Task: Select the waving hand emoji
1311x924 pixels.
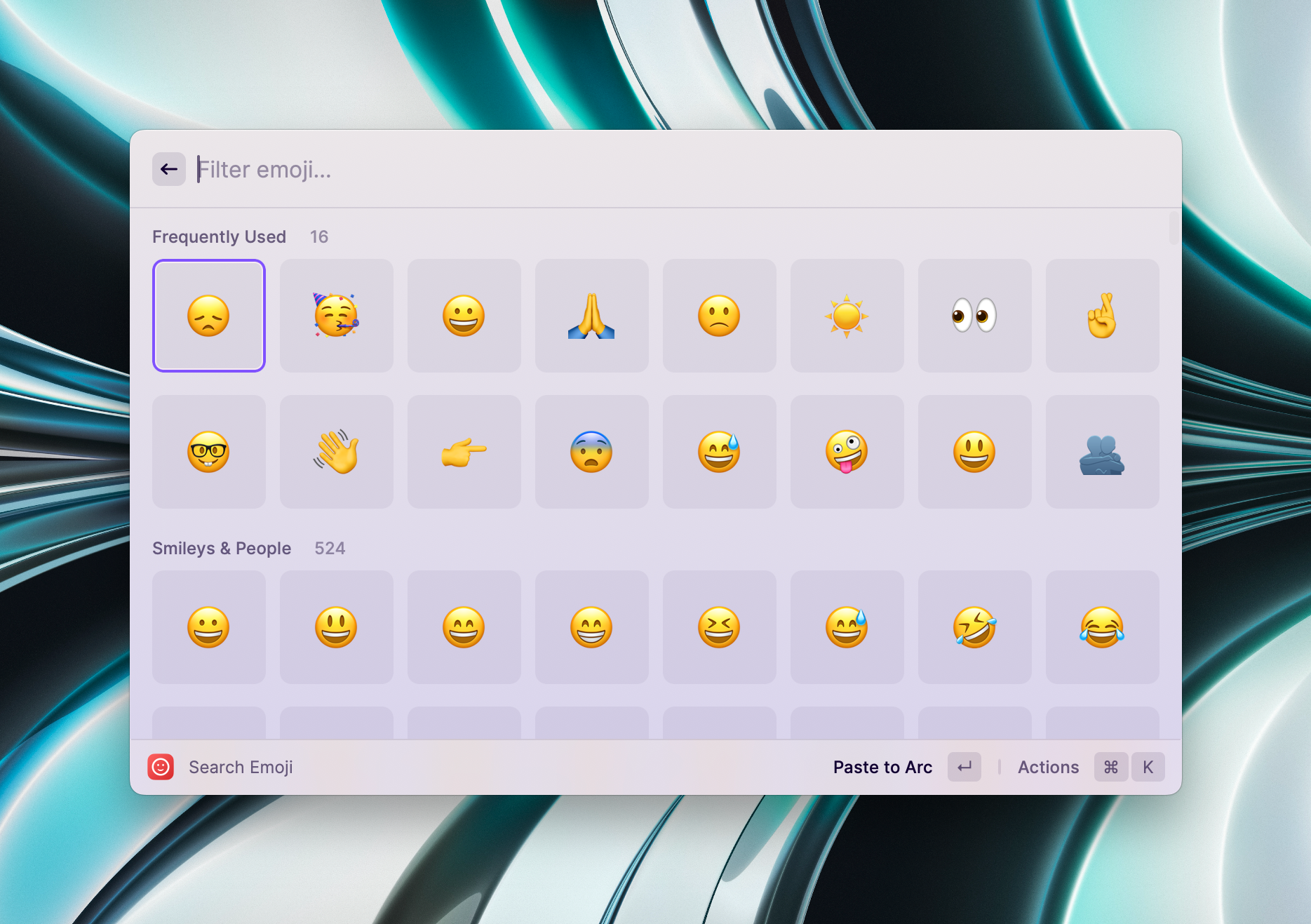Action: click(337, 452)
